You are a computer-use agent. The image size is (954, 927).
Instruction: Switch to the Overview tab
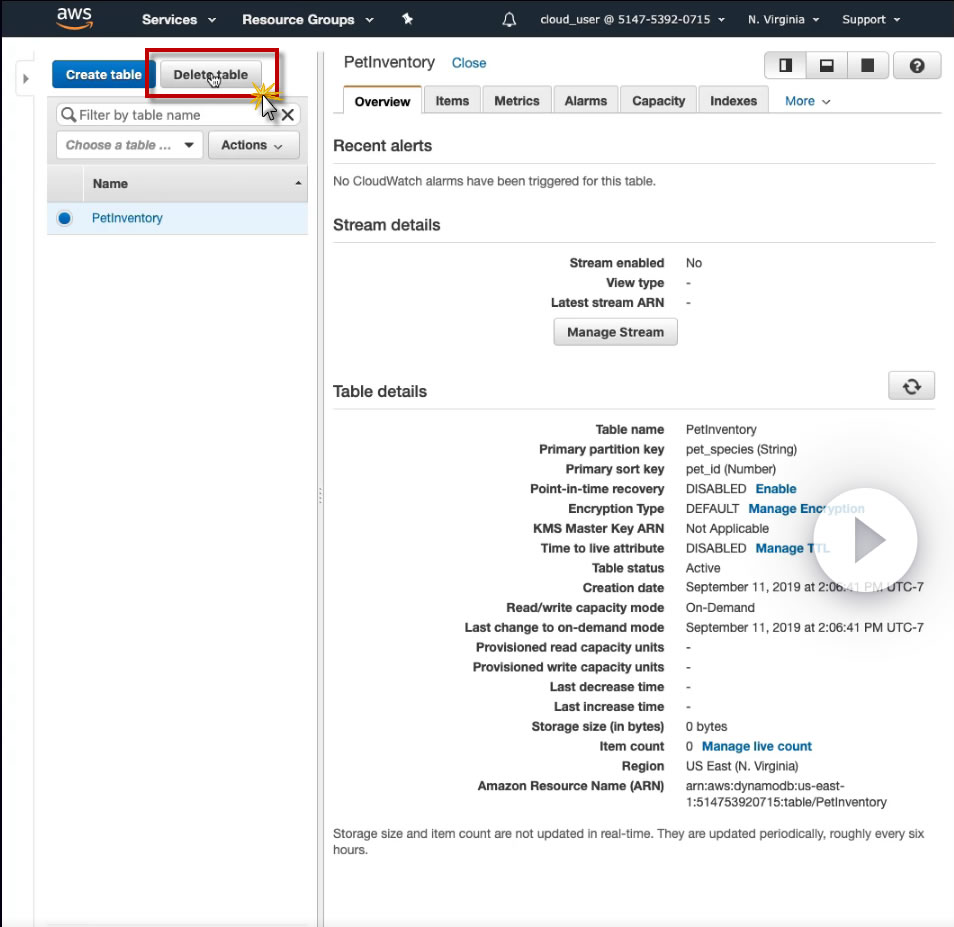pyautogui.click(x=382, y=101)
